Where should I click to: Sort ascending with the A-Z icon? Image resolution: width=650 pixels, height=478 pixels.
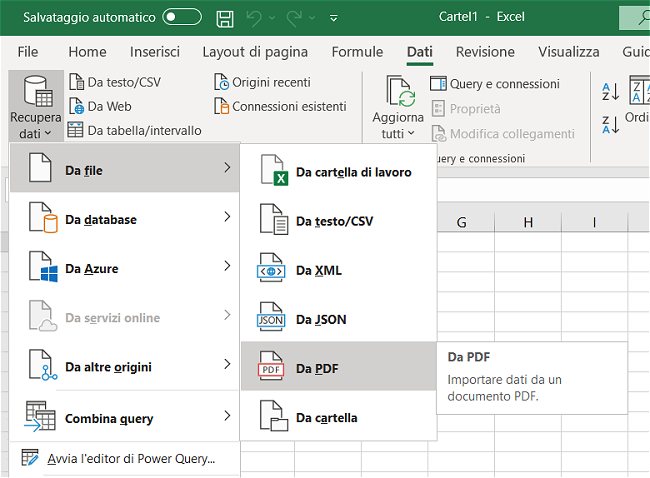click(610, 92)
